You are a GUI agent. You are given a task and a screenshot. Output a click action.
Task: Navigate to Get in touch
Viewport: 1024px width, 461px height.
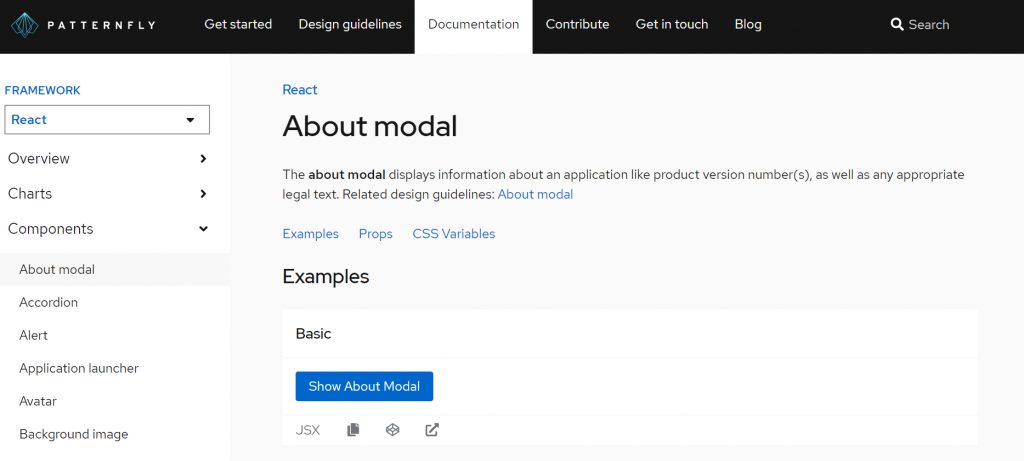[672, 25]
